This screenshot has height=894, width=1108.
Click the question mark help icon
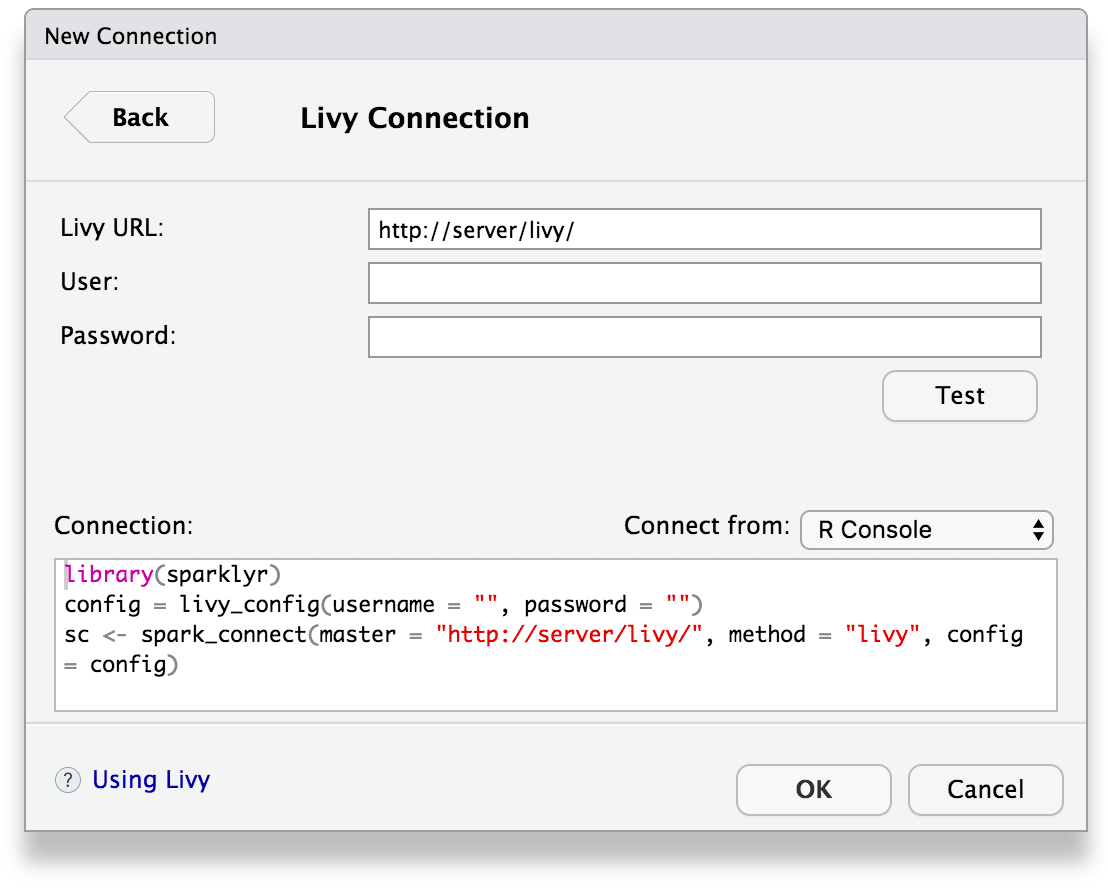click(x=67, y=781)
